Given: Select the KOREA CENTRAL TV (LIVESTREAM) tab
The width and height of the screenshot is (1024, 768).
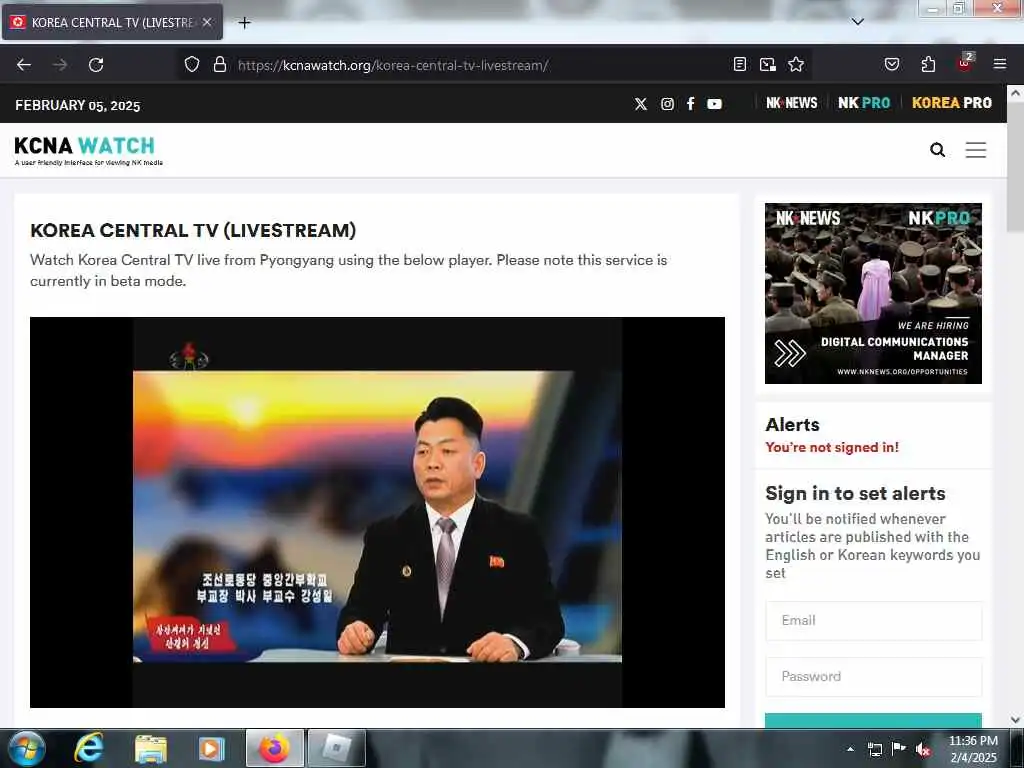Looking at the screenshot, I should pyautogui.click(x=112, y=22).
